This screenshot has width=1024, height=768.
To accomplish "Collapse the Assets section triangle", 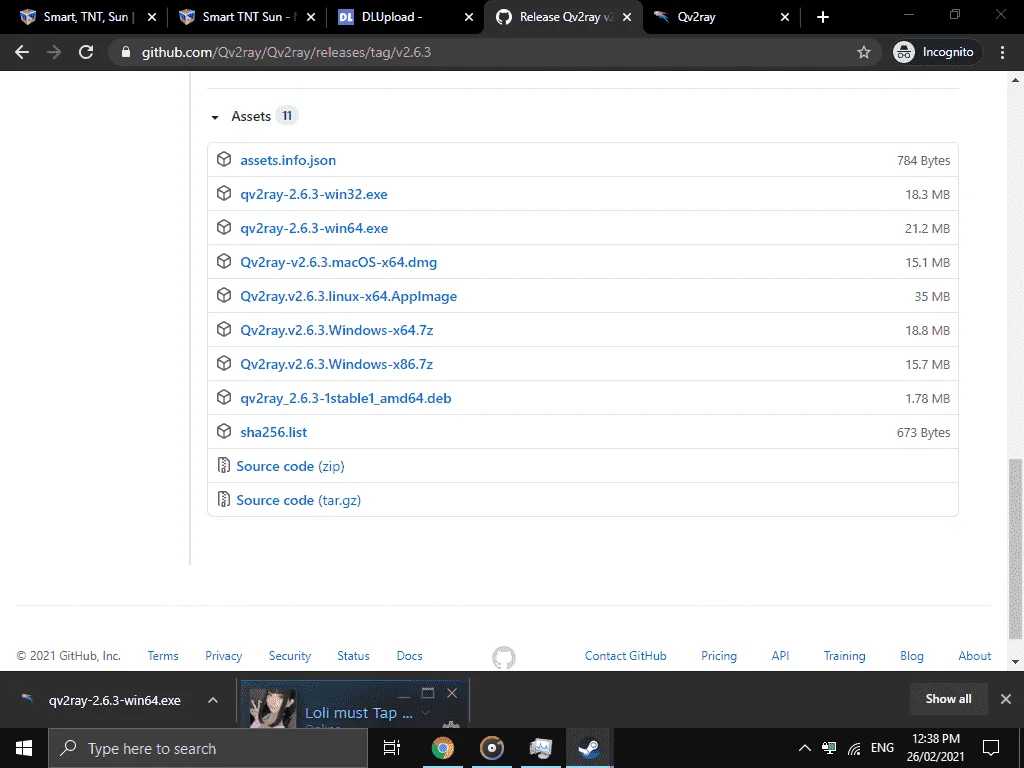I will tap(215, 117).
